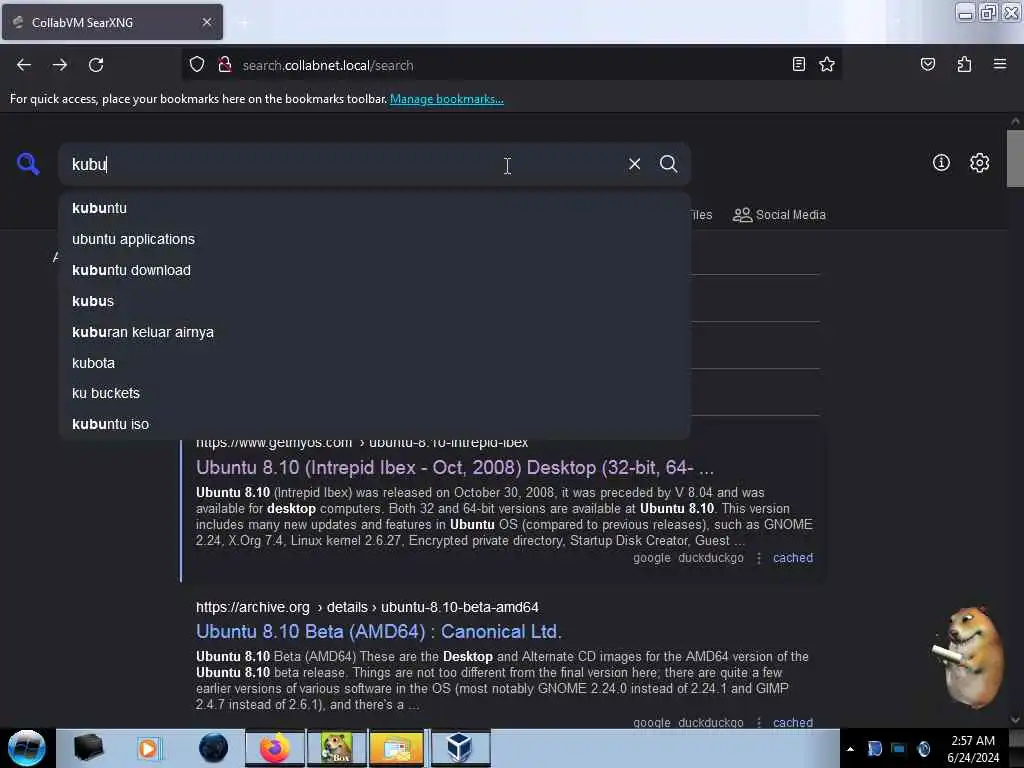Image resolution: width=1024 pixels, height=768 pixels.
Task: Click the page vertical scrollbar thumb
Action: click(x=1015, y=159)
